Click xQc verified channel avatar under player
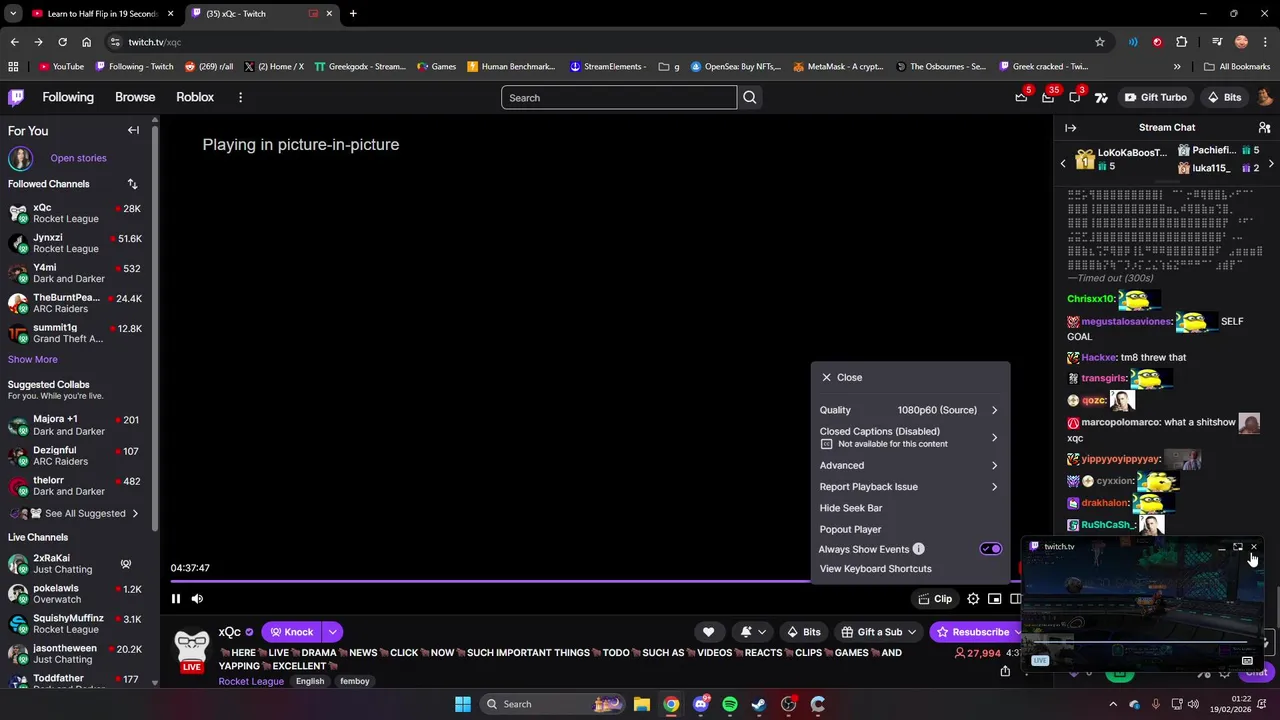Viewport: 1280px width, 720px height. click(191, 649)
